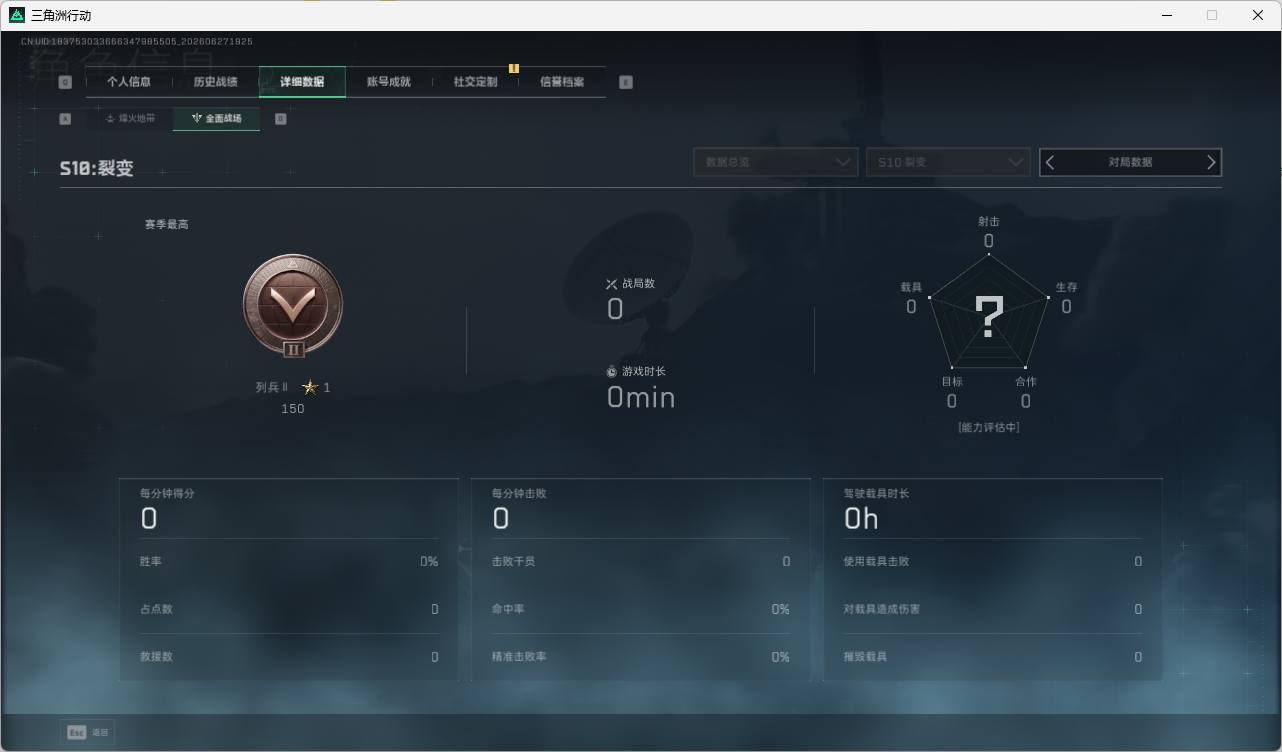Viewport: 1282px width, 752px height.
Task: Click the 摧毁载具 stat row
Action: click(x=993, y=657)
